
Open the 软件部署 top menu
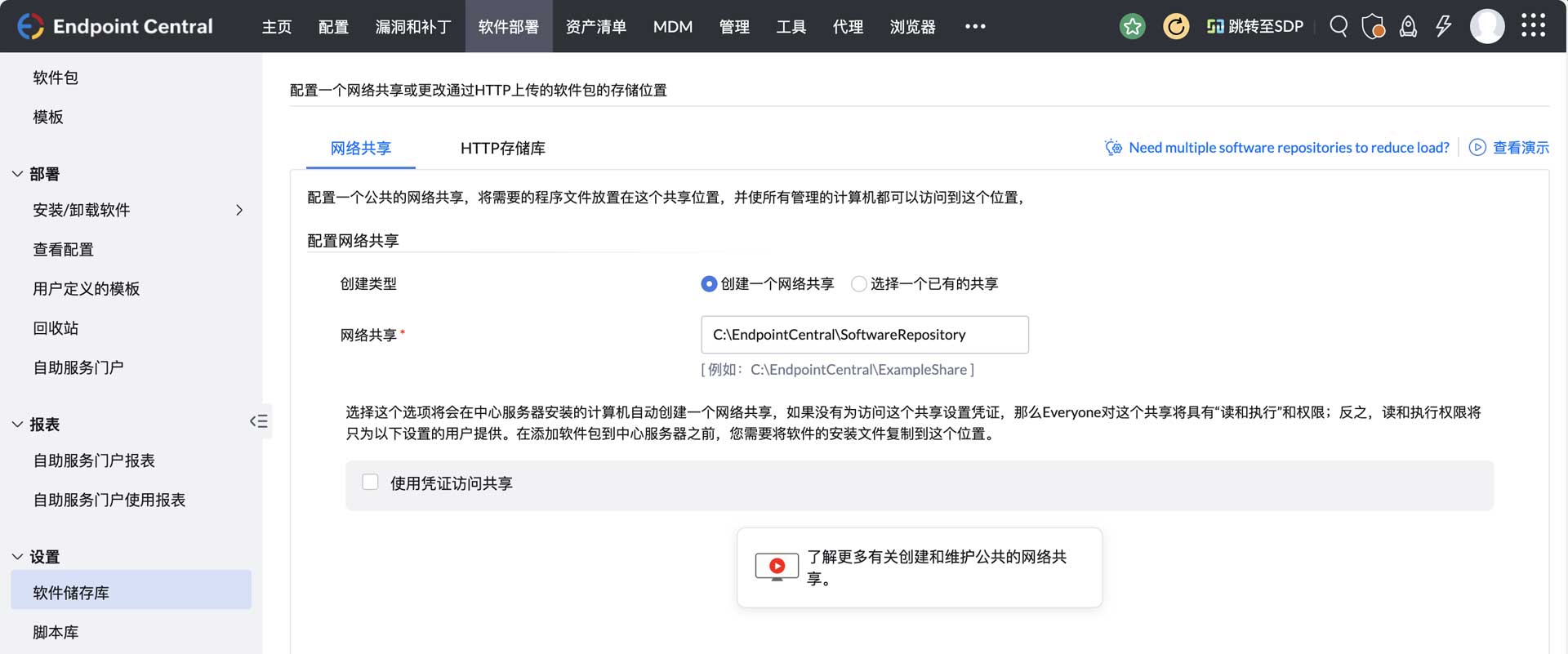point(509,26)
